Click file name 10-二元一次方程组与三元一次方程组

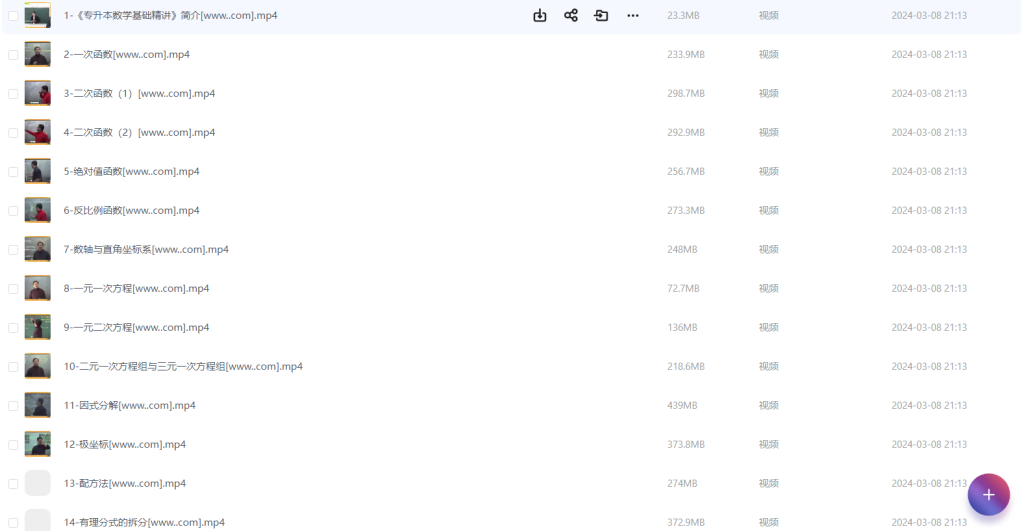point(183,367)
